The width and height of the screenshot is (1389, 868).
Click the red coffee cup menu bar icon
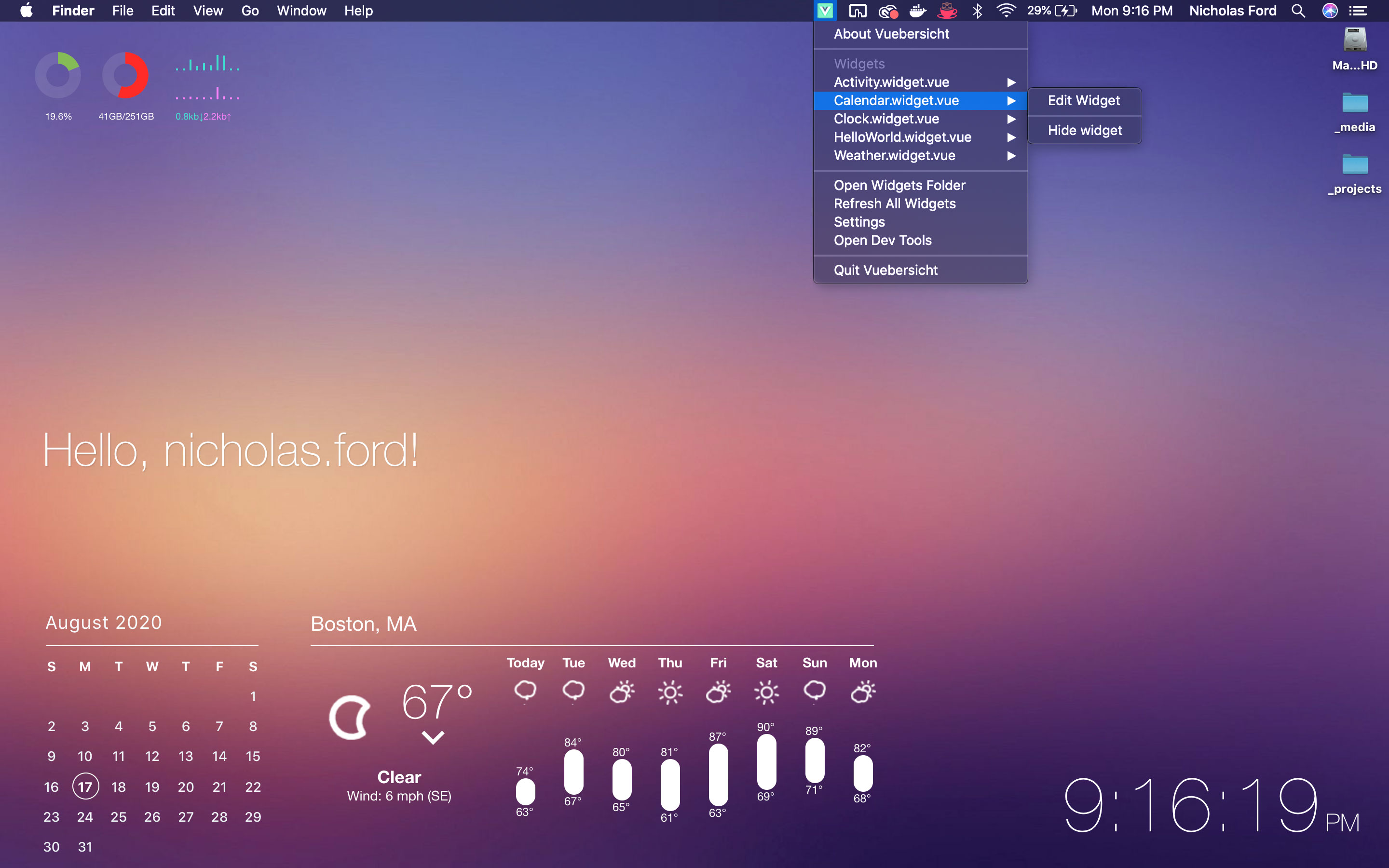click(947, 11)
